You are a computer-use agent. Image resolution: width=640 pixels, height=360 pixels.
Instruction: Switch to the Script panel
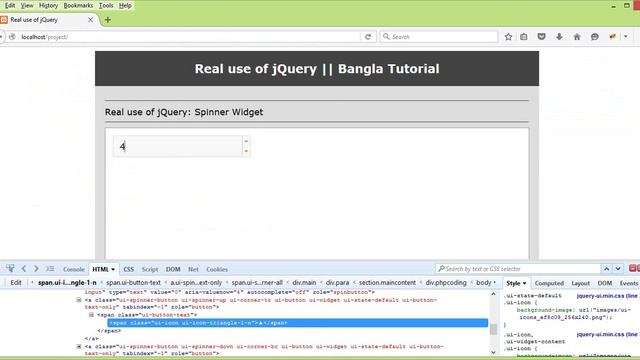coord(150,269)
